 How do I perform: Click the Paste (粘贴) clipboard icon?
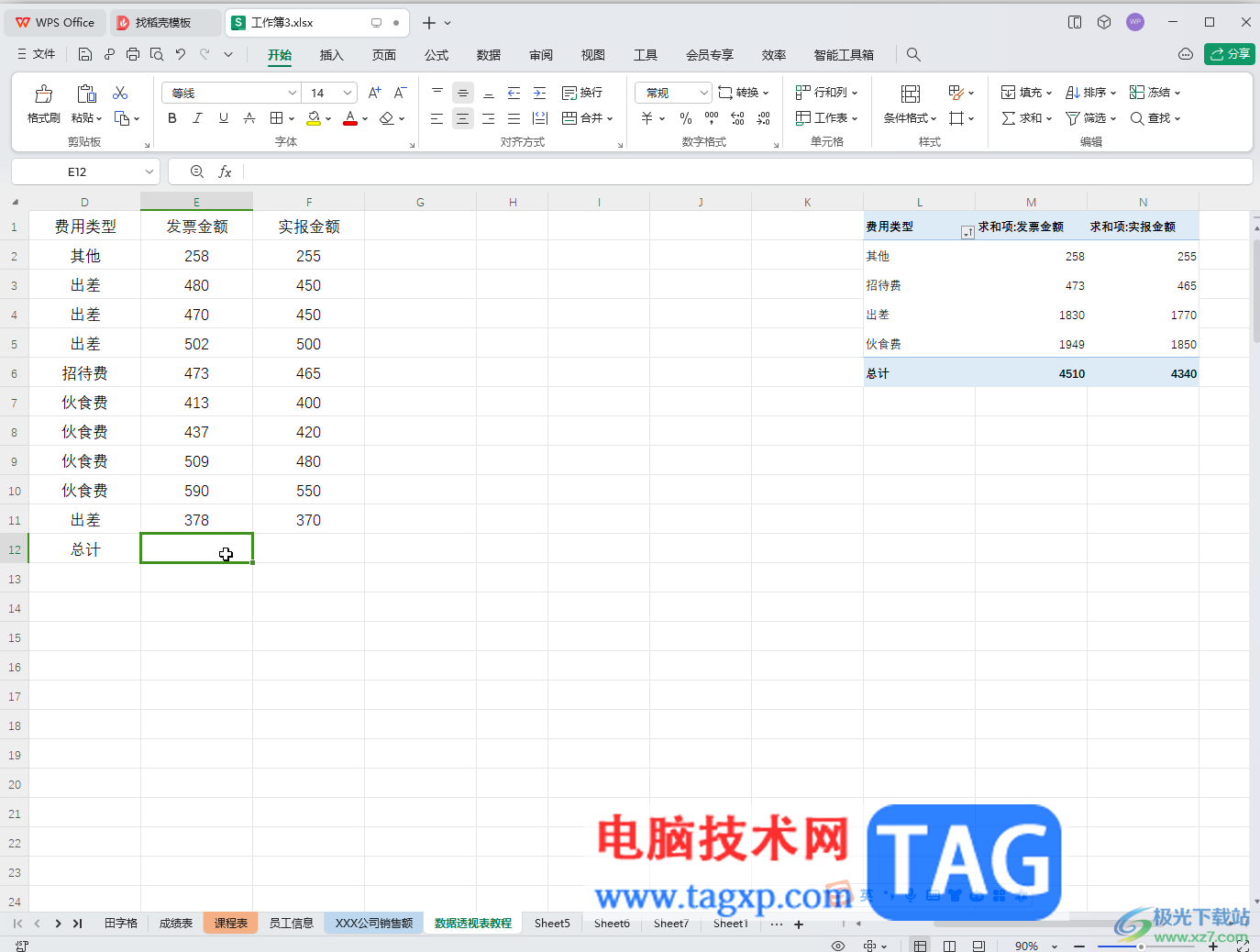pos(86,94)
